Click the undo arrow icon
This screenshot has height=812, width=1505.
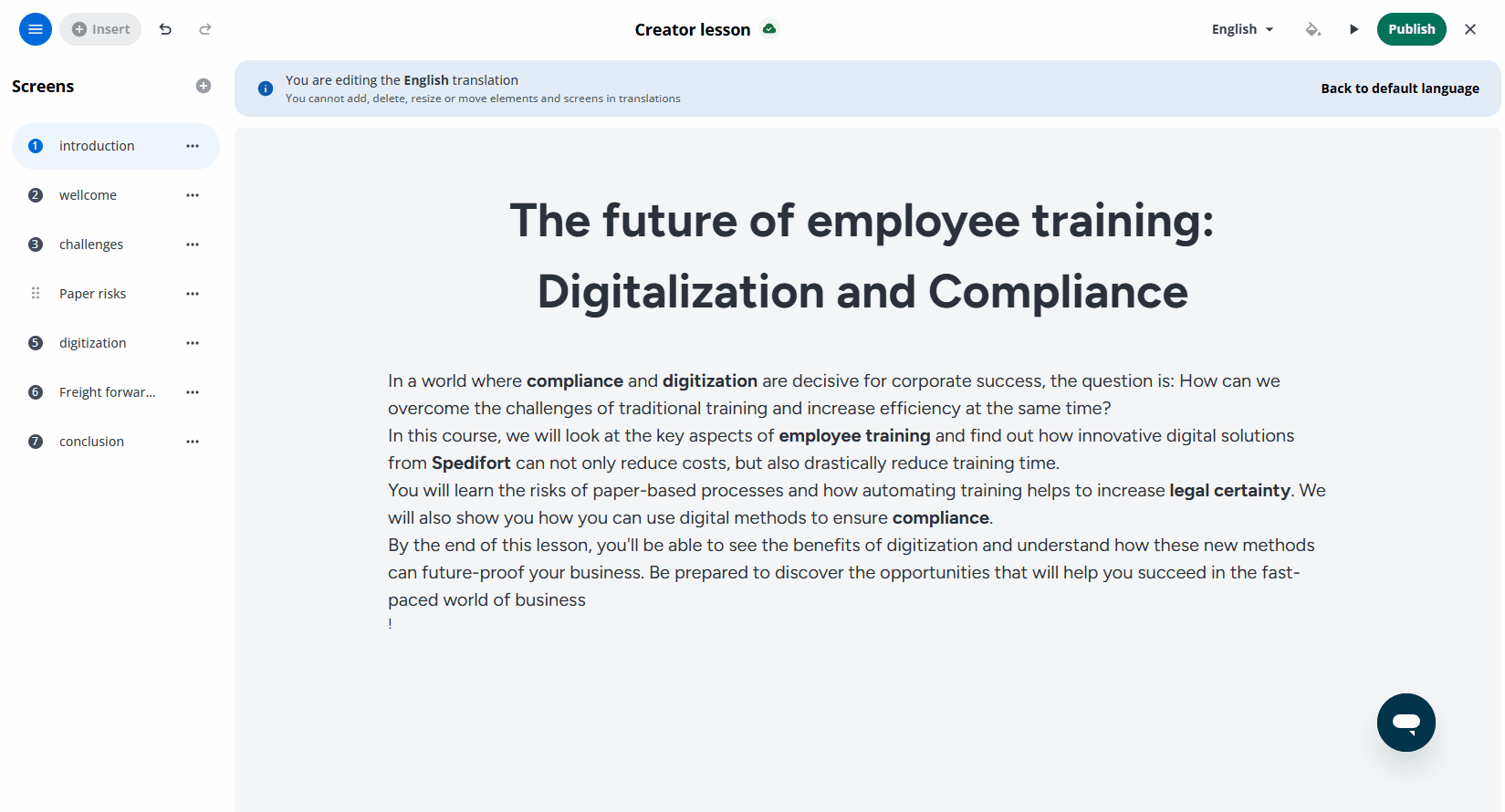pyautogui.click(x=165, y=29)
